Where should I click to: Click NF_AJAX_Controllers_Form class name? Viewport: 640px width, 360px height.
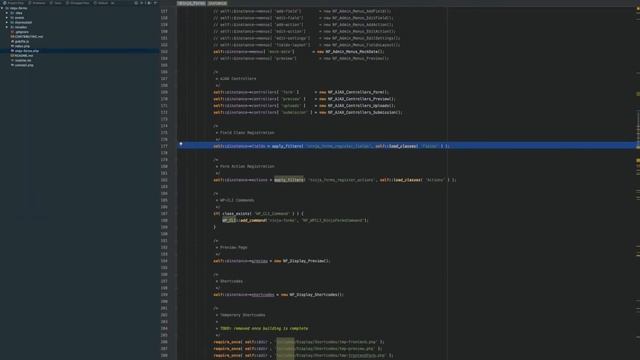click(x=356, y=92)
